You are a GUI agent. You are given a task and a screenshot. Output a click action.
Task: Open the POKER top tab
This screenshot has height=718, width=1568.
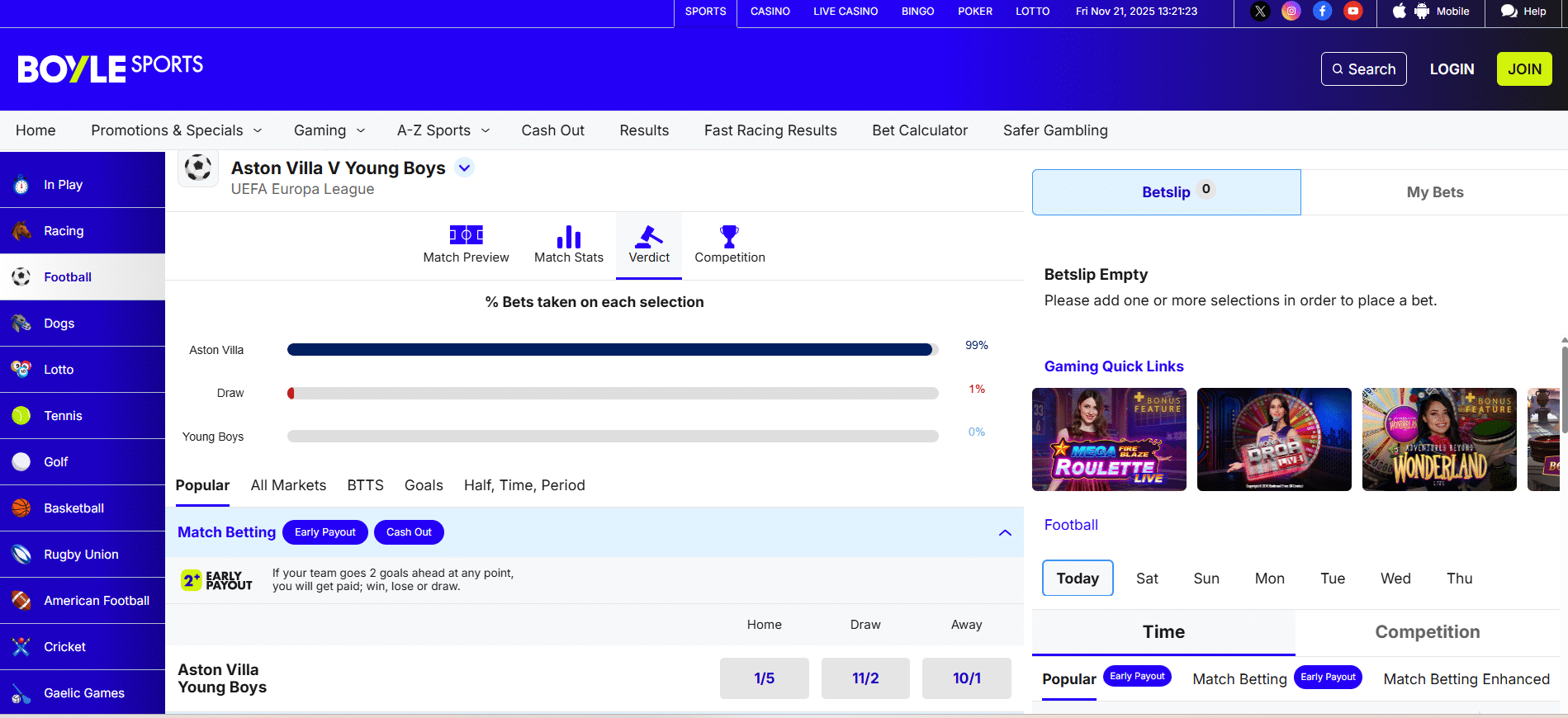[975, 12]
